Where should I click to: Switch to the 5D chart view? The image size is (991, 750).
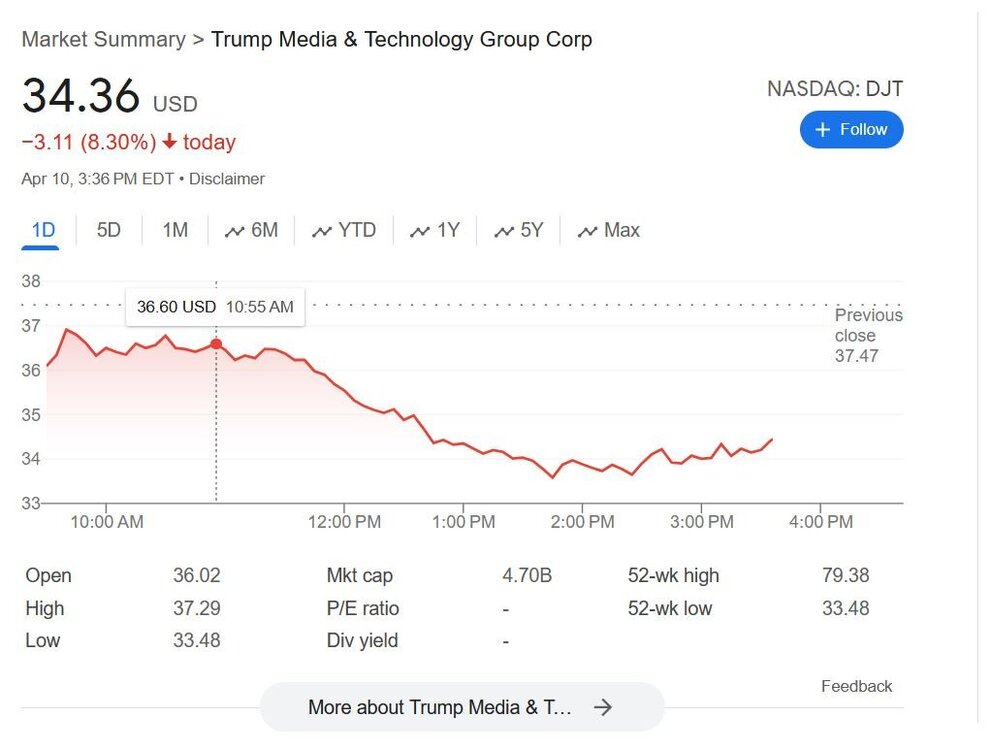[x=108, y=230]
